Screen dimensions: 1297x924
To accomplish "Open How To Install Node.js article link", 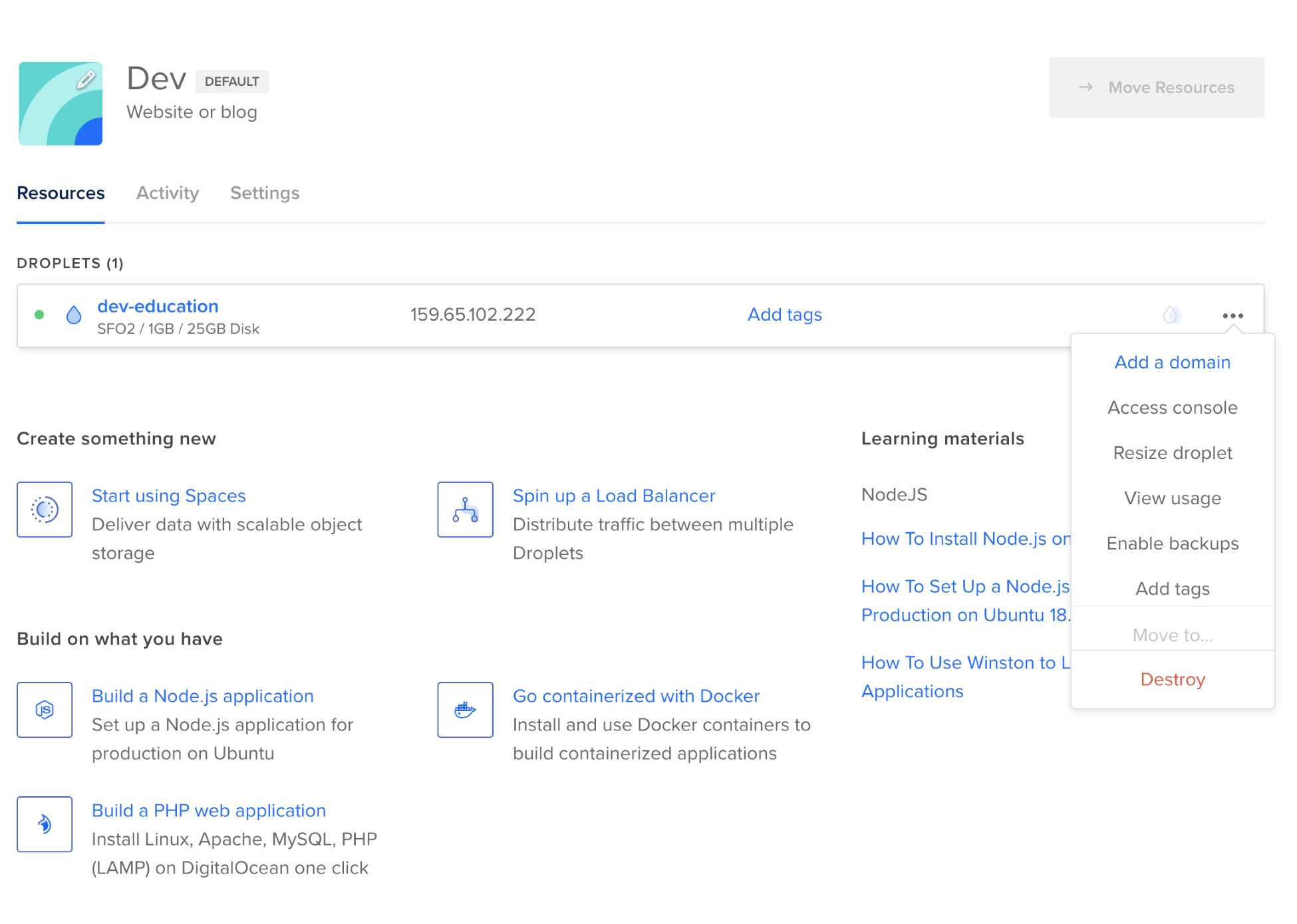I will (x=965, y=539).
